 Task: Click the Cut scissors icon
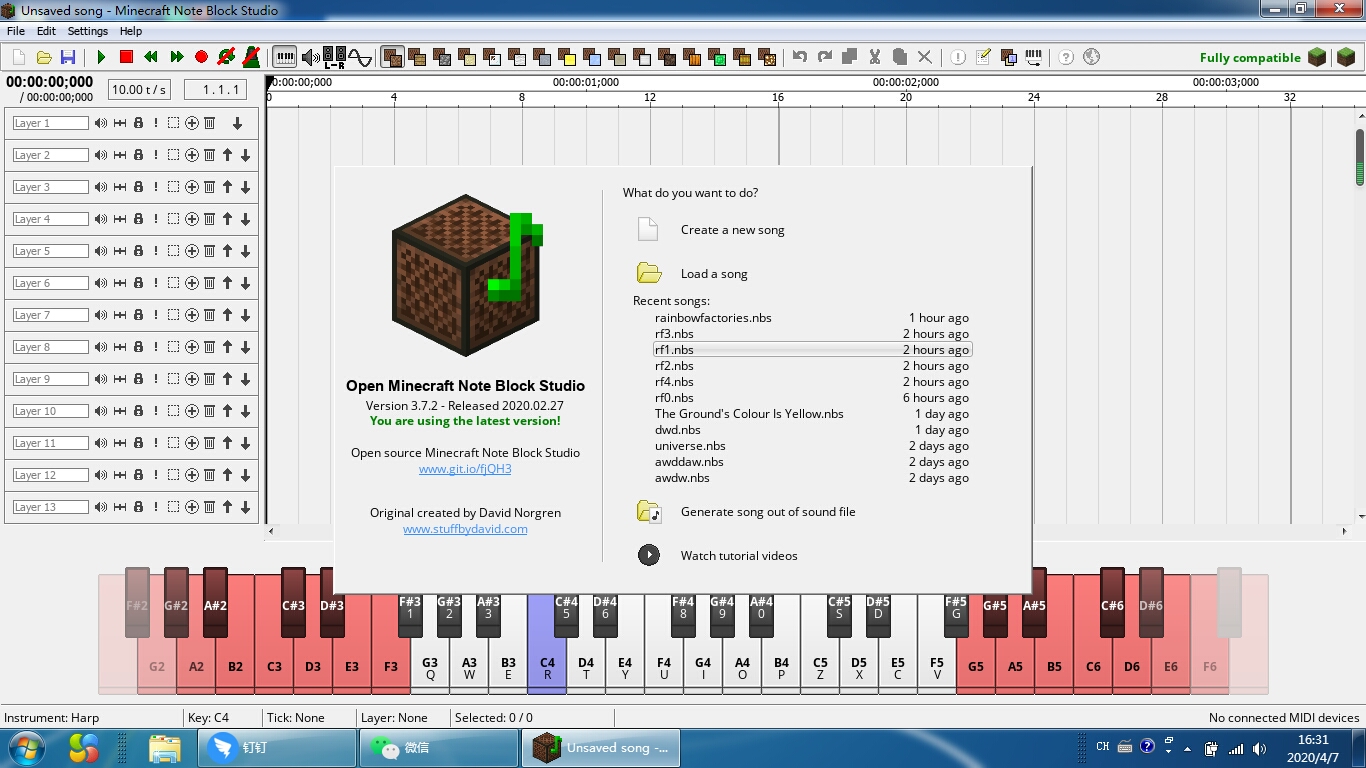tap(875, 57)
